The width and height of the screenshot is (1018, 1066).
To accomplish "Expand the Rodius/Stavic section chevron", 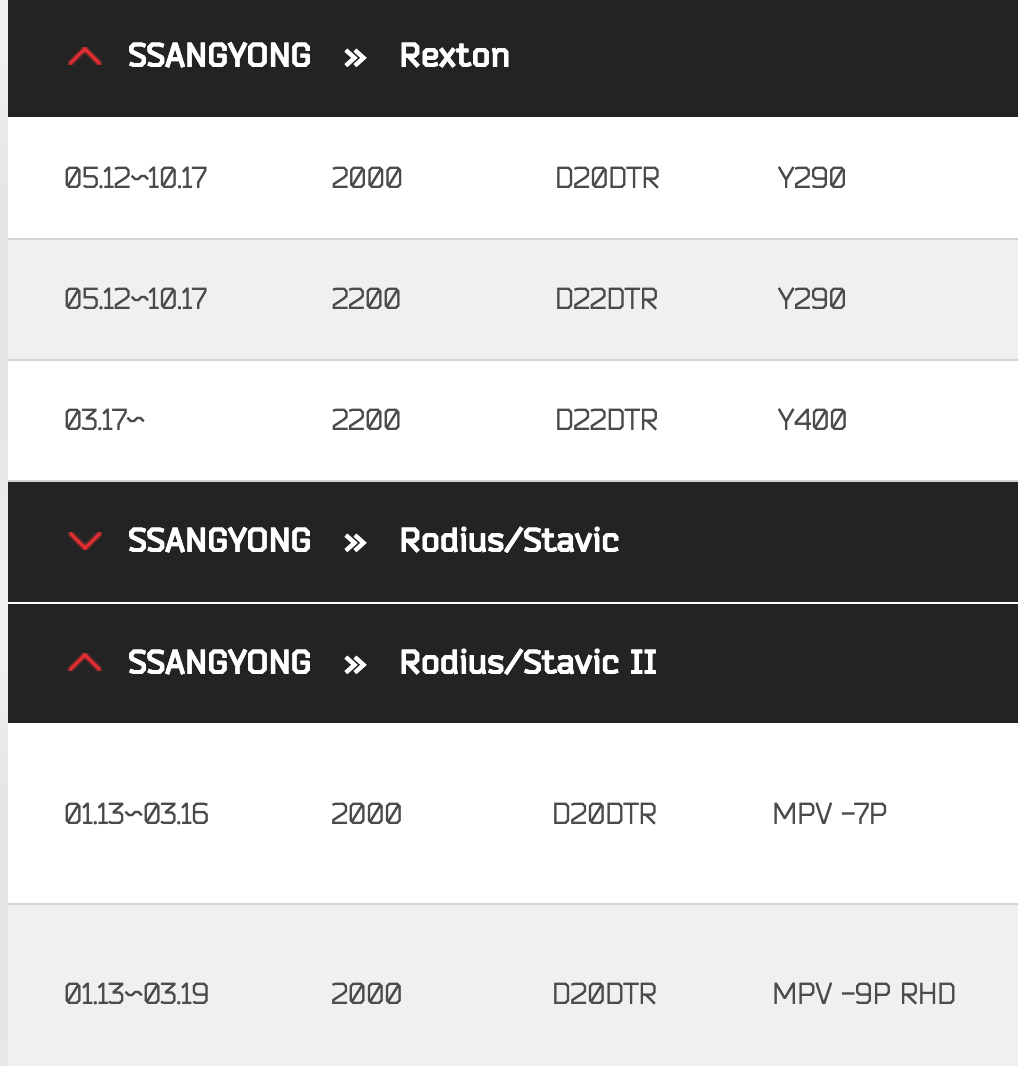I will tap(84, 541).
